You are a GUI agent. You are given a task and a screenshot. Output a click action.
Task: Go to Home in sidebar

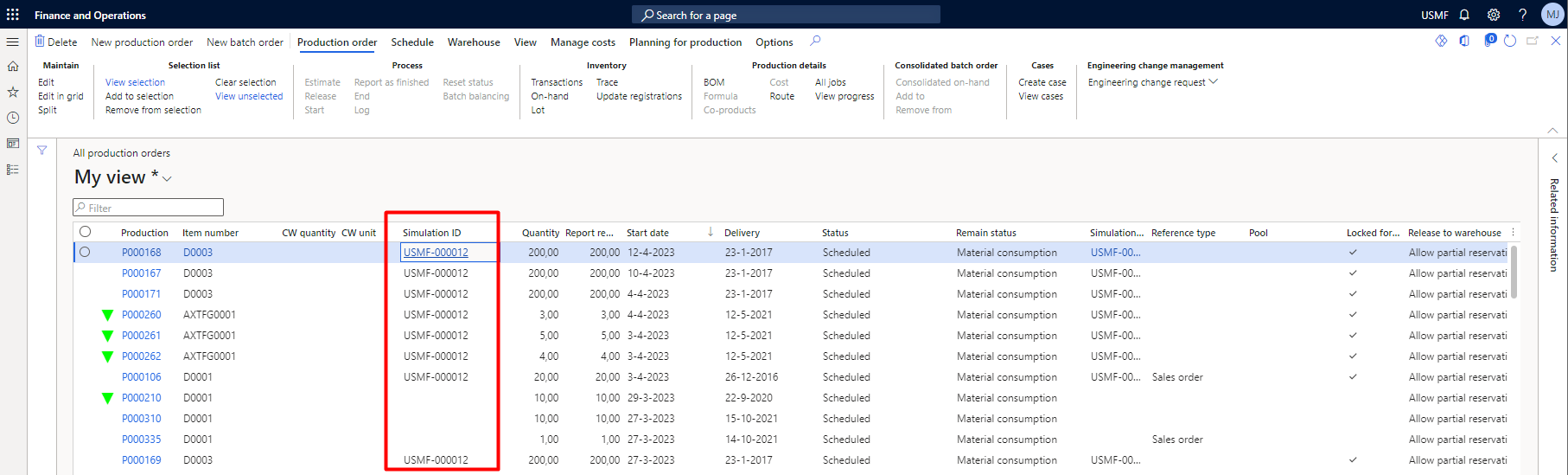pyautogui.click(x=13, y=67)
